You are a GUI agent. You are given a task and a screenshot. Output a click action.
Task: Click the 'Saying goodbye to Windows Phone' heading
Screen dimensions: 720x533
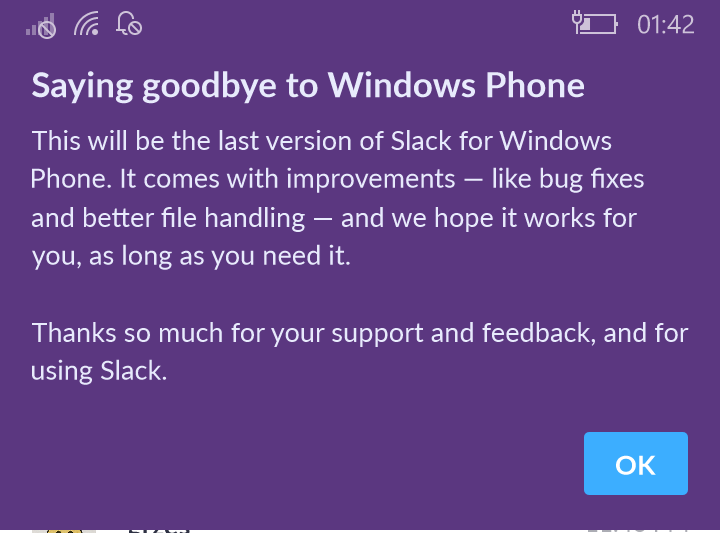point(307,85)
